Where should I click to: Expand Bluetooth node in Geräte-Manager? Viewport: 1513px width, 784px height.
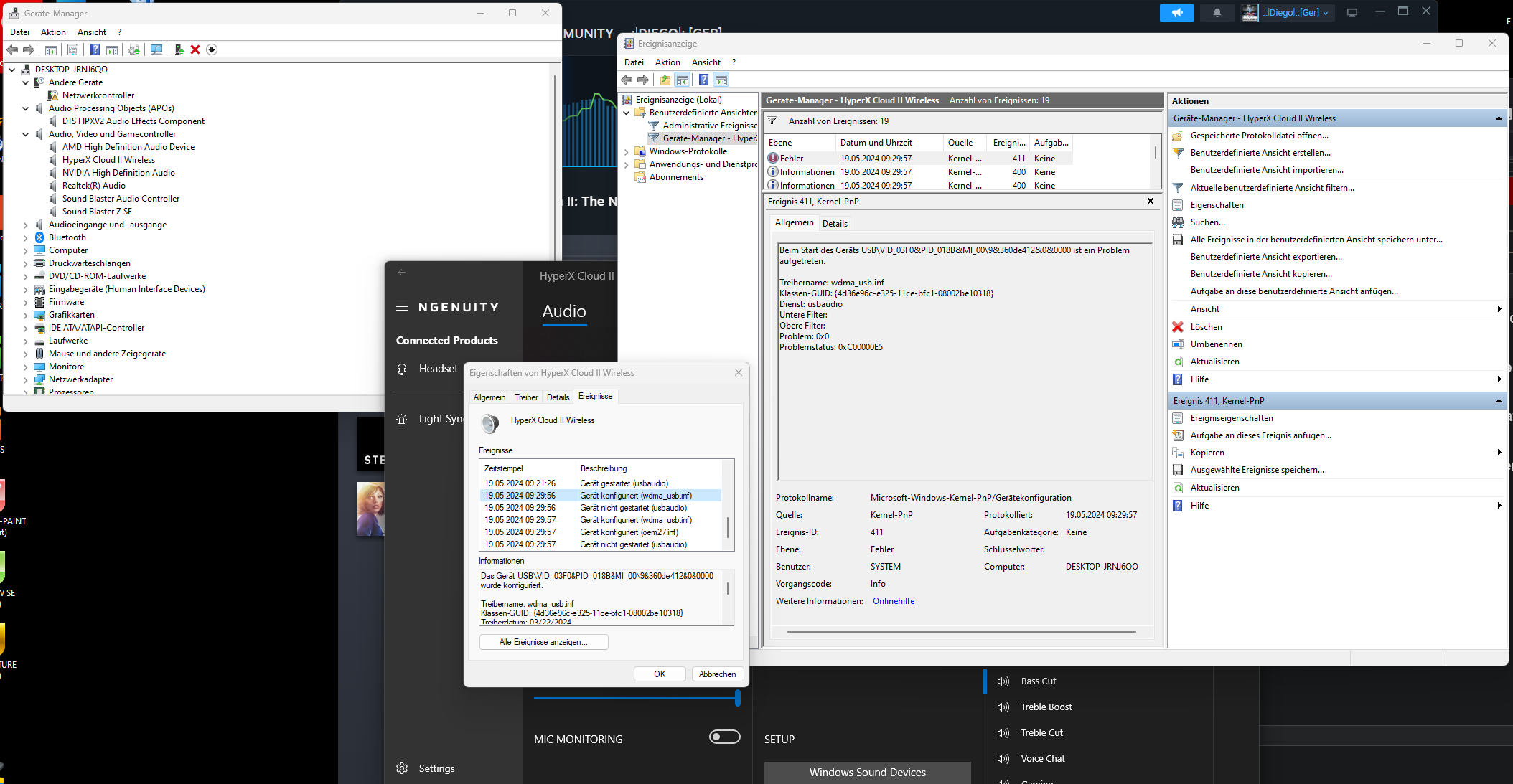point(26,237)
